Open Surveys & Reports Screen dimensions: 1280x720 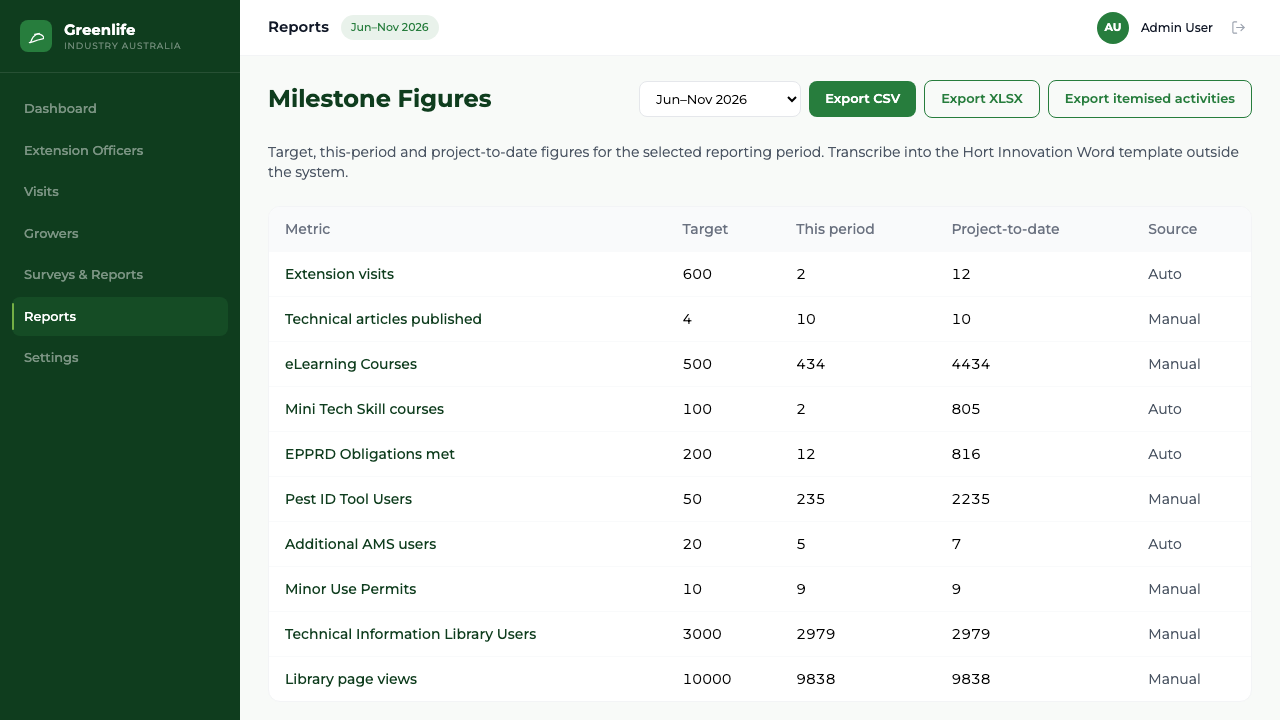coord(120,275)
